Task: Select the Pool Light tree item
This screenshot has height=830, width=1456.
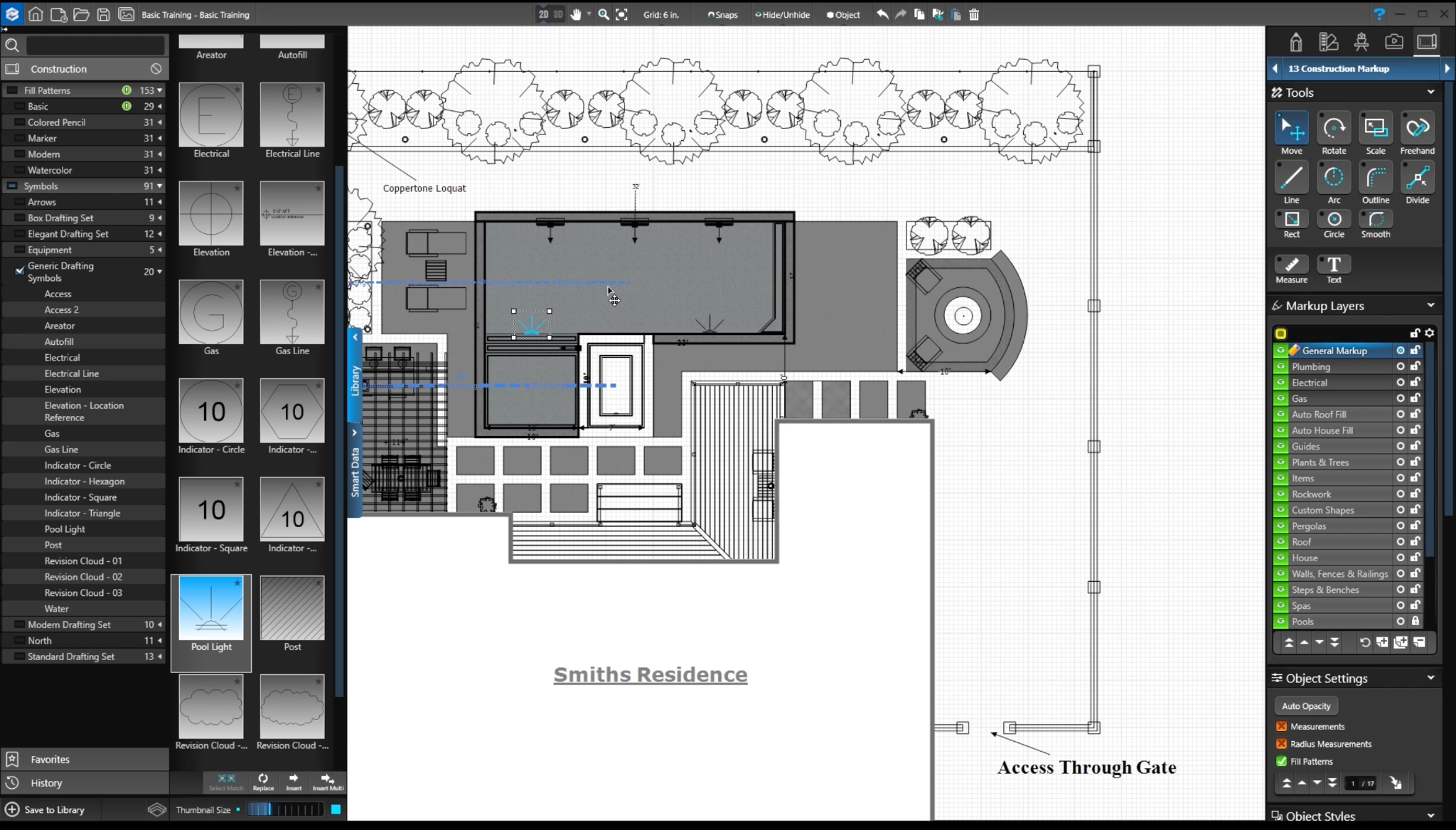Action: tap(65, 529)
